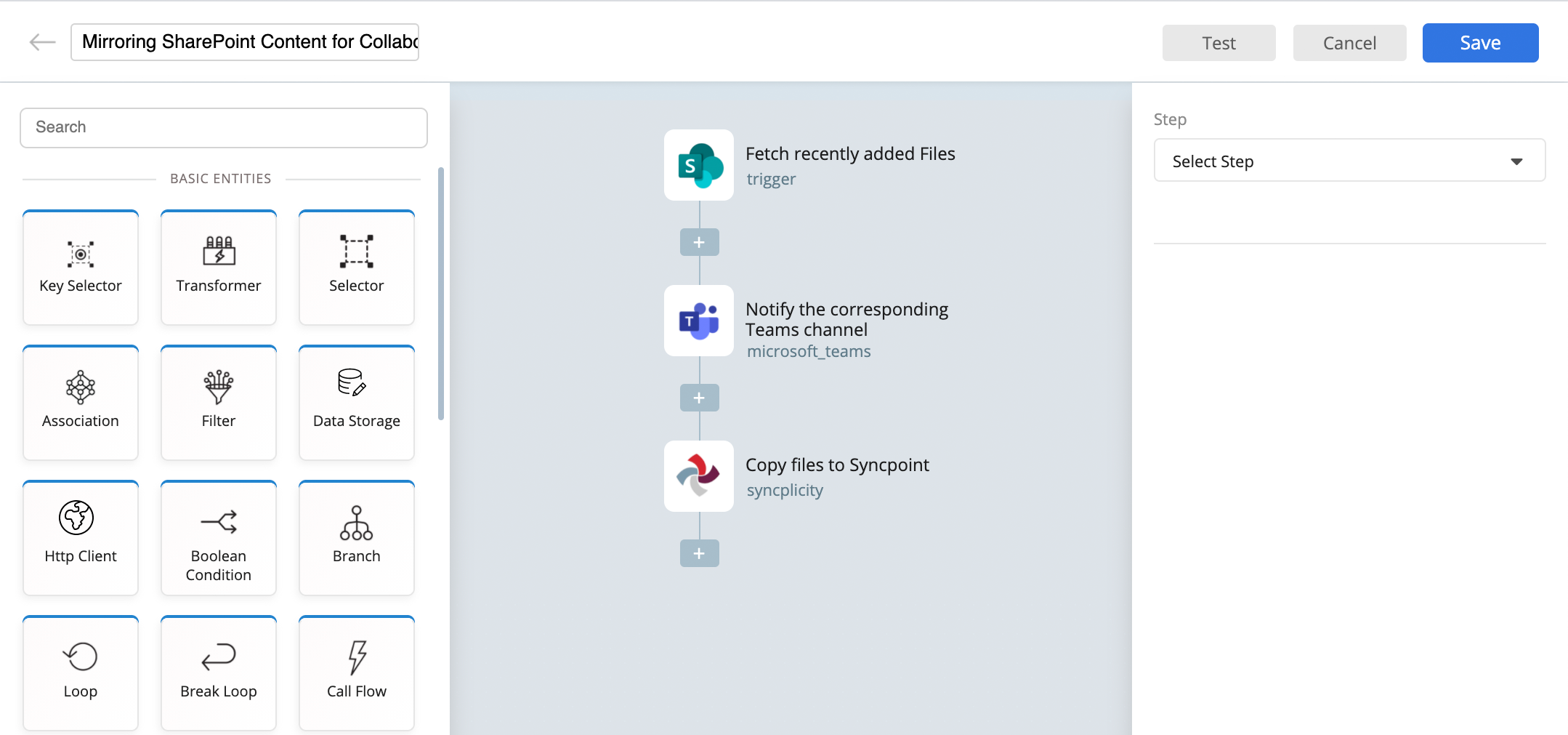Viewport: 1568px width, 735px height.
Task: Click the entities panel scrollbar
Action: pyautogui.click(x=441, y=294)
